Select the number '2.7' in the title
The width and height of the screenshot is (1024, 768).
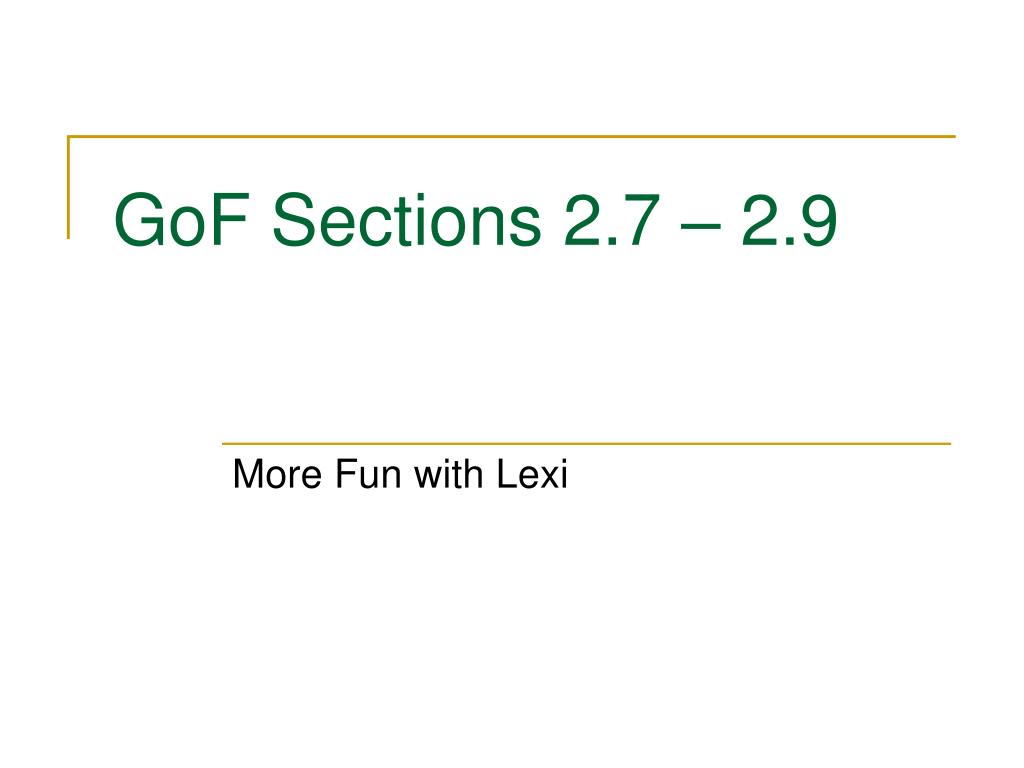click(x=611, y=220)
